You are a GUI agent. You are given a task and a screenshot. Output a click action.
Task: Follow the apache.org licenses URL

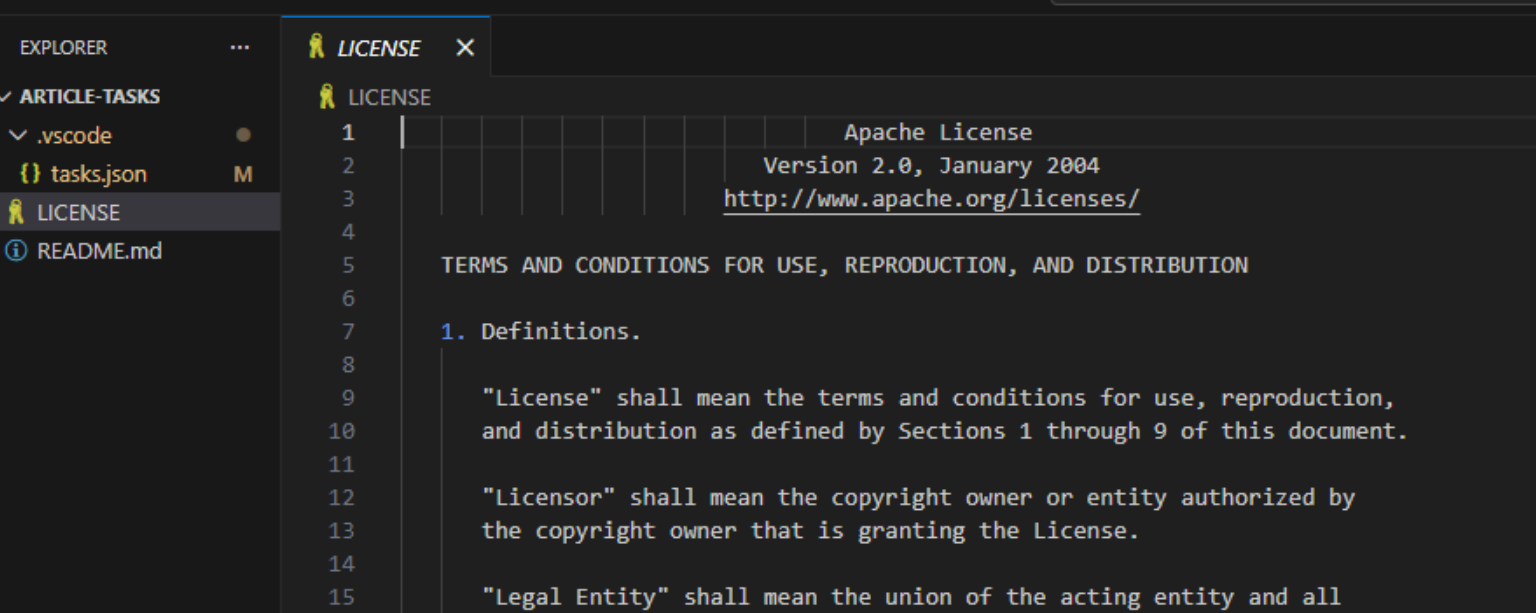(x=931, y=199)
